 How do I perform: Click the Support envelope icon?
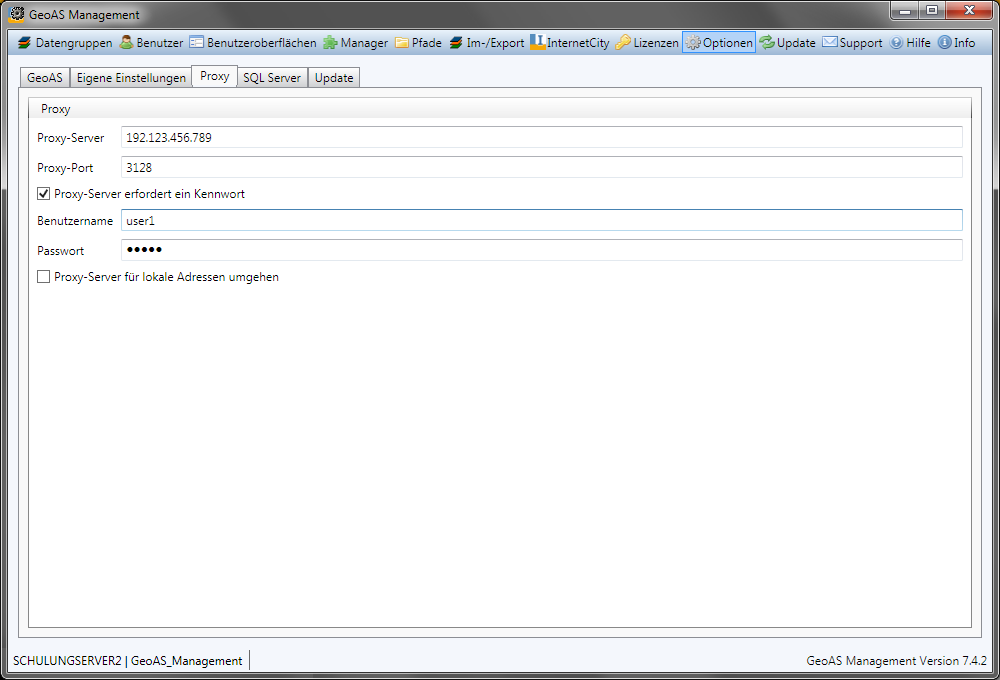pyautogui.click(x=830, y=43)
